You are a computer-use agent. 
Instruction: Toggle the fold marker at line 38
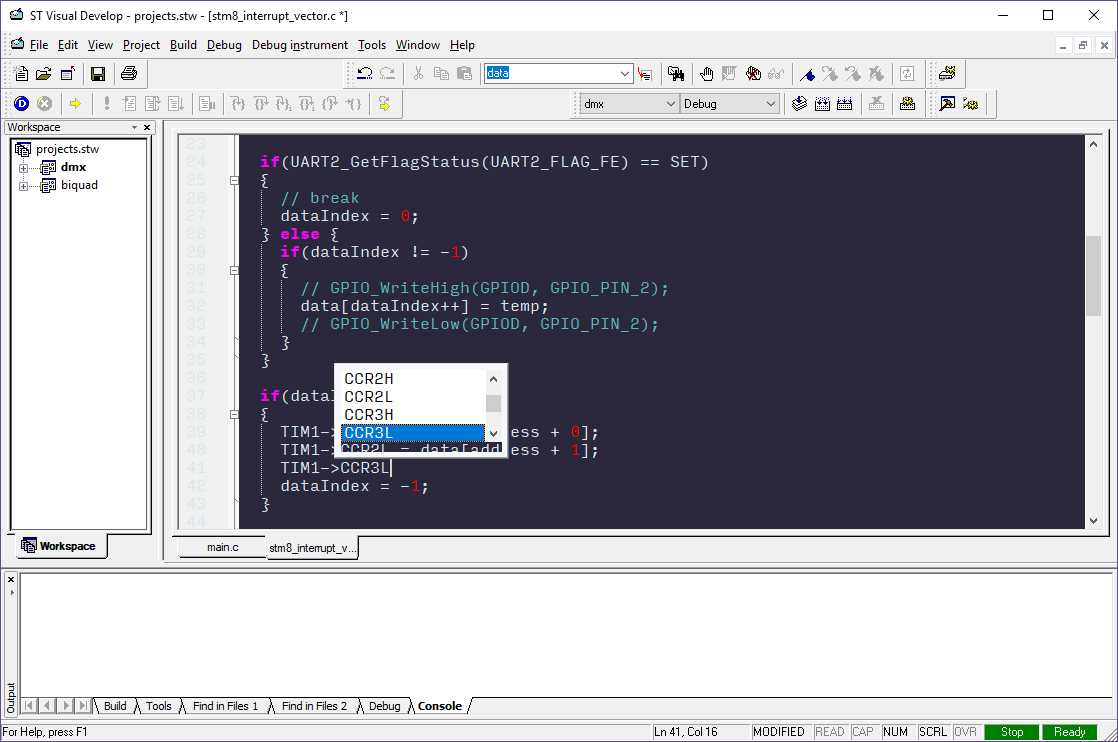[x=234, y=414]
